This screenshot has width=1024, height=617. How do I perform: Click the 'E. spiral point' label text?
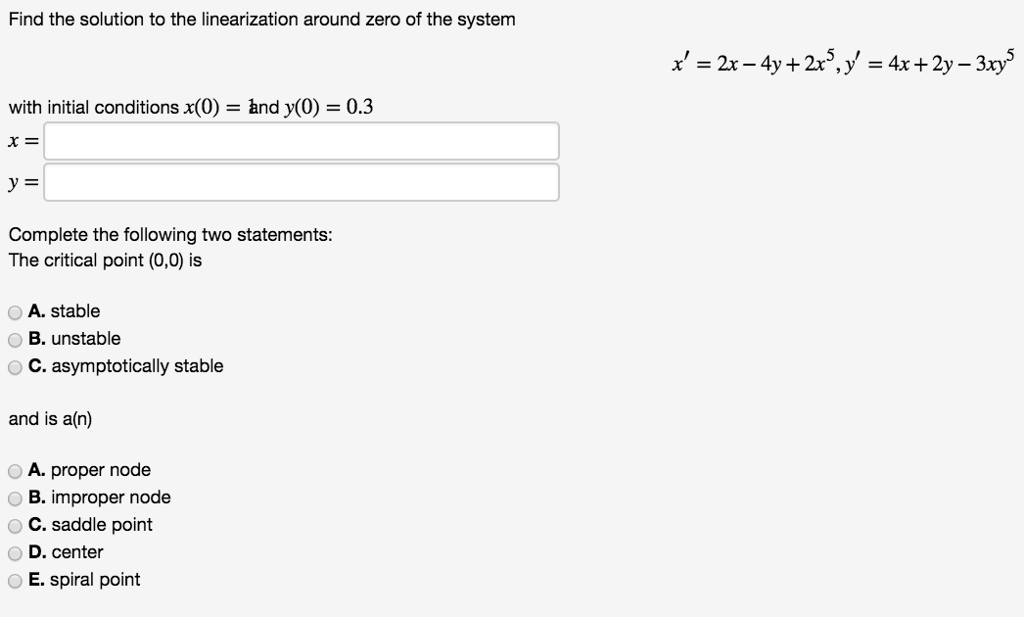pos(86,580)
